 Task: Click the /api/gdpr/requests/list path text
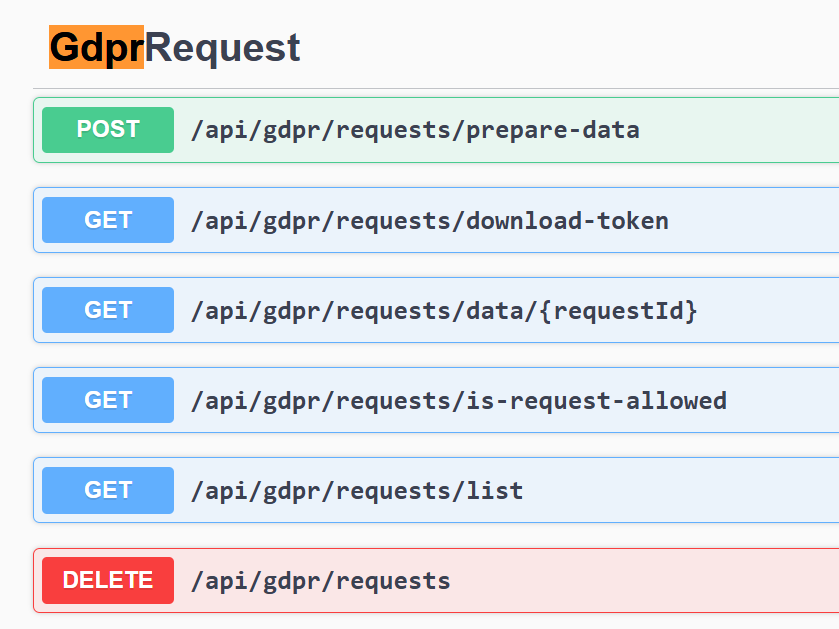[357, 490]
